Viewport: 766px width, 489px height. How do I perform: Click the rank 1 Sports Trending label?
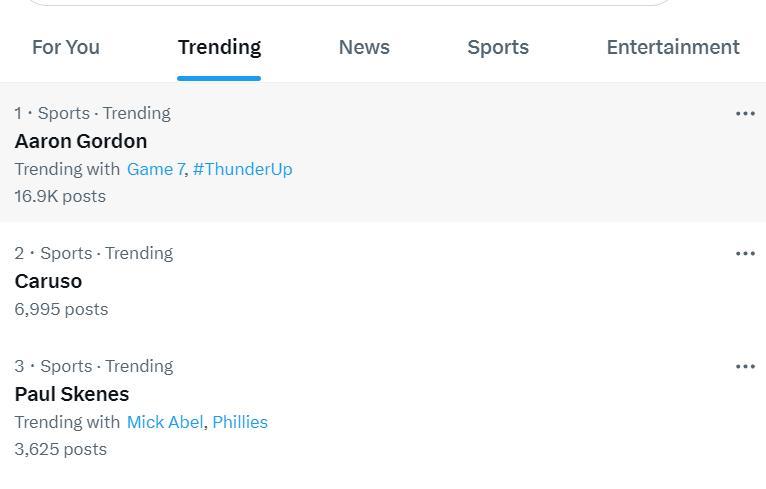93,113
